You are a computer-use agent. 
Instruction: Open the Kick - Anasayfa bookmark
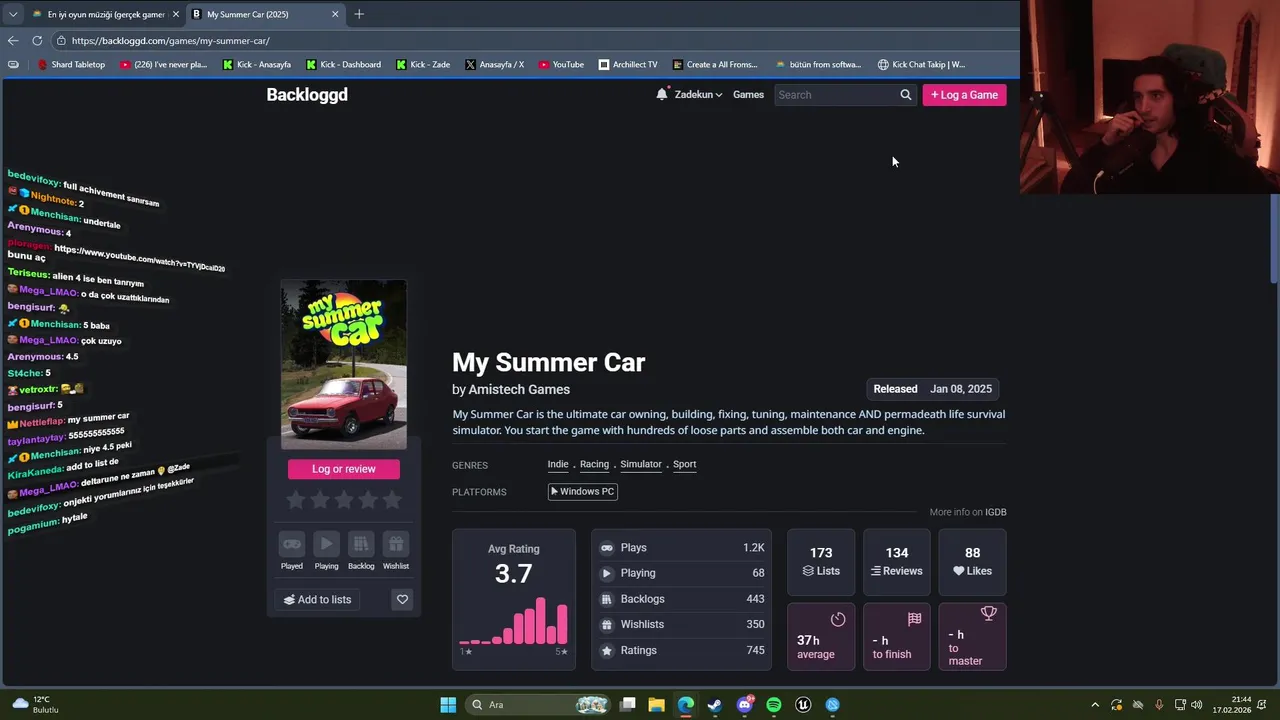click(257, 64)
